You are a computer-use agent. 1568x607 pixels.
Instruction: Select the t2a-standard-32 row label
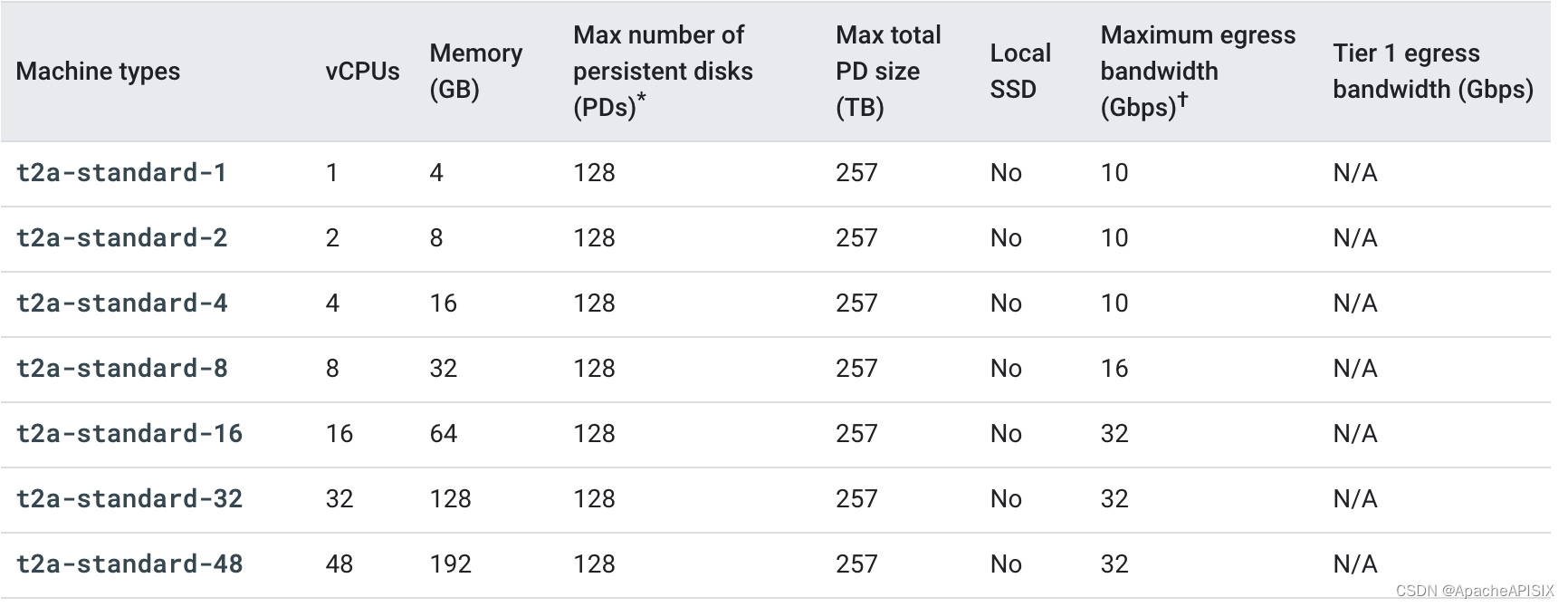[129, 498]
